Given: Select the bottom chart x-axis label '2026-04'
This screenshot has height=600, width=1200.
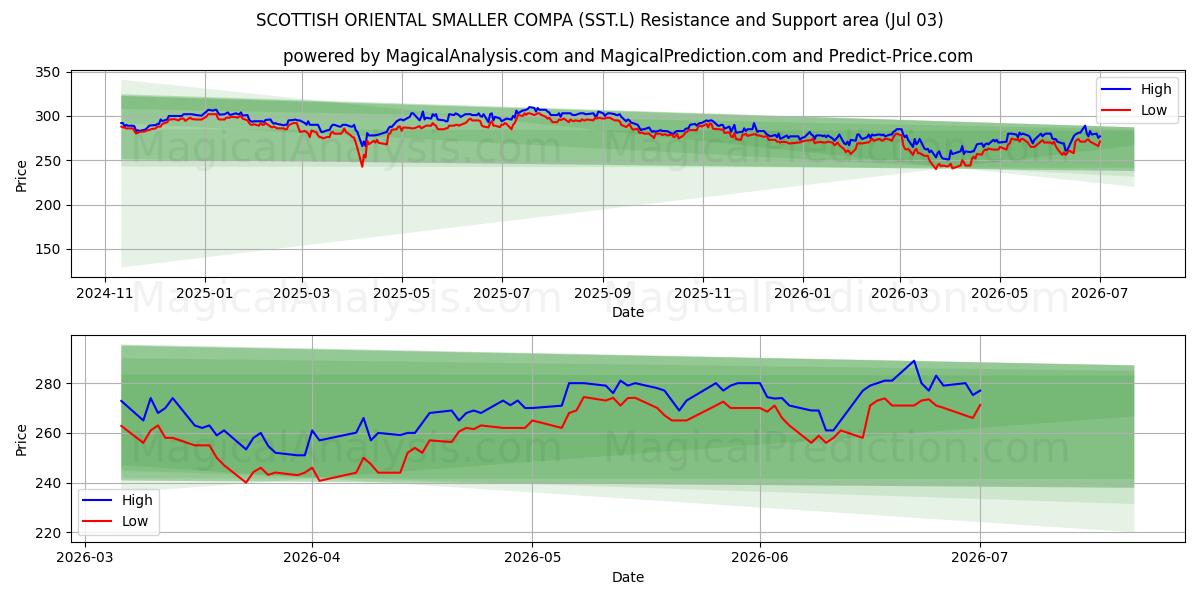Looking at the screenshot, I should click(x=312, y=559).
